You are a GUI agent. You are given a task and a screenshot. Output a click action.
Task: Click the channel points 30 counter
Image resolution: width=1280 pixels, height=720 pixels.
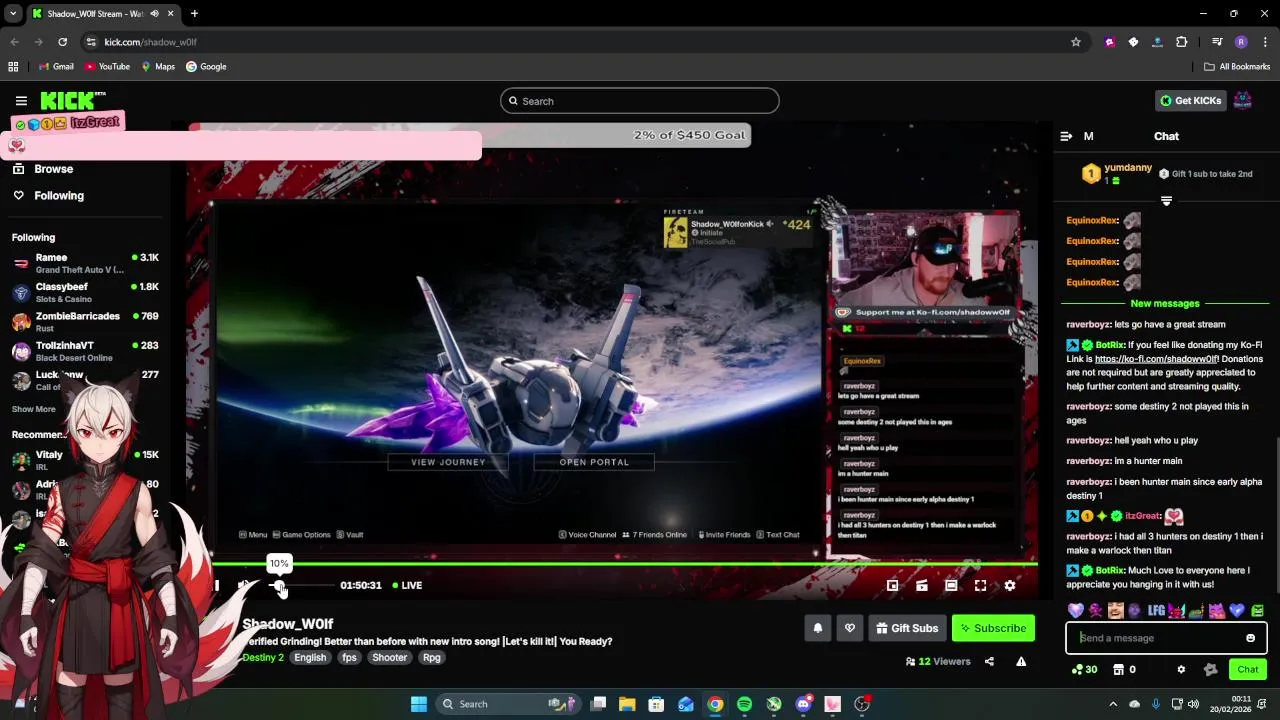[x=1084, y=670]
